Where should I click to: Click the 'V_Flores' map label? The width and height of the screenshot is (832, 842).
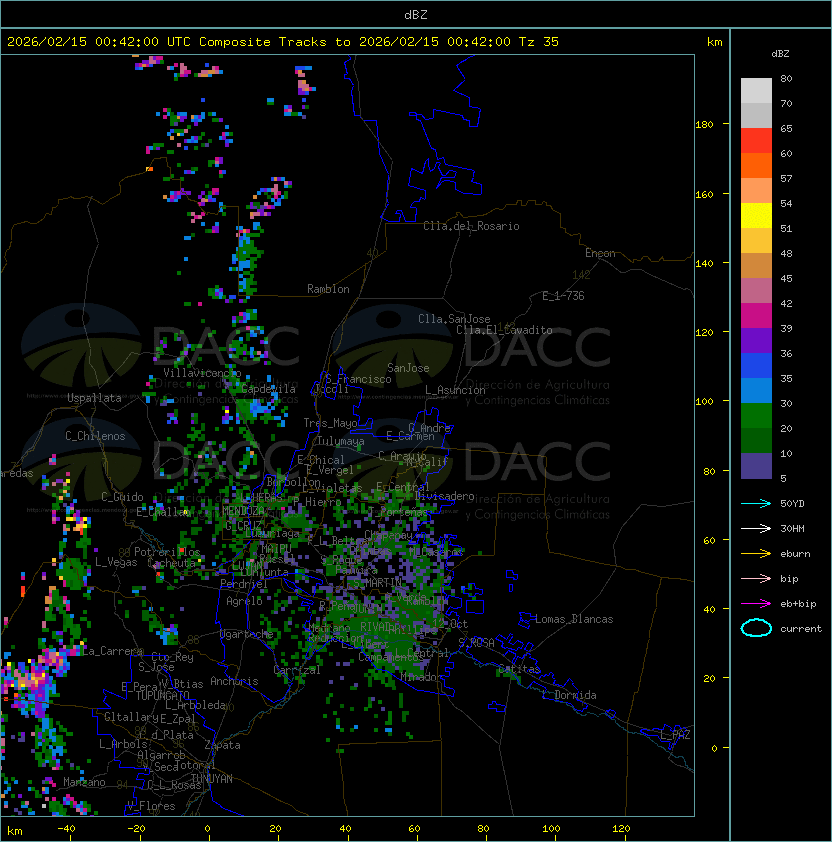point(151,806)
